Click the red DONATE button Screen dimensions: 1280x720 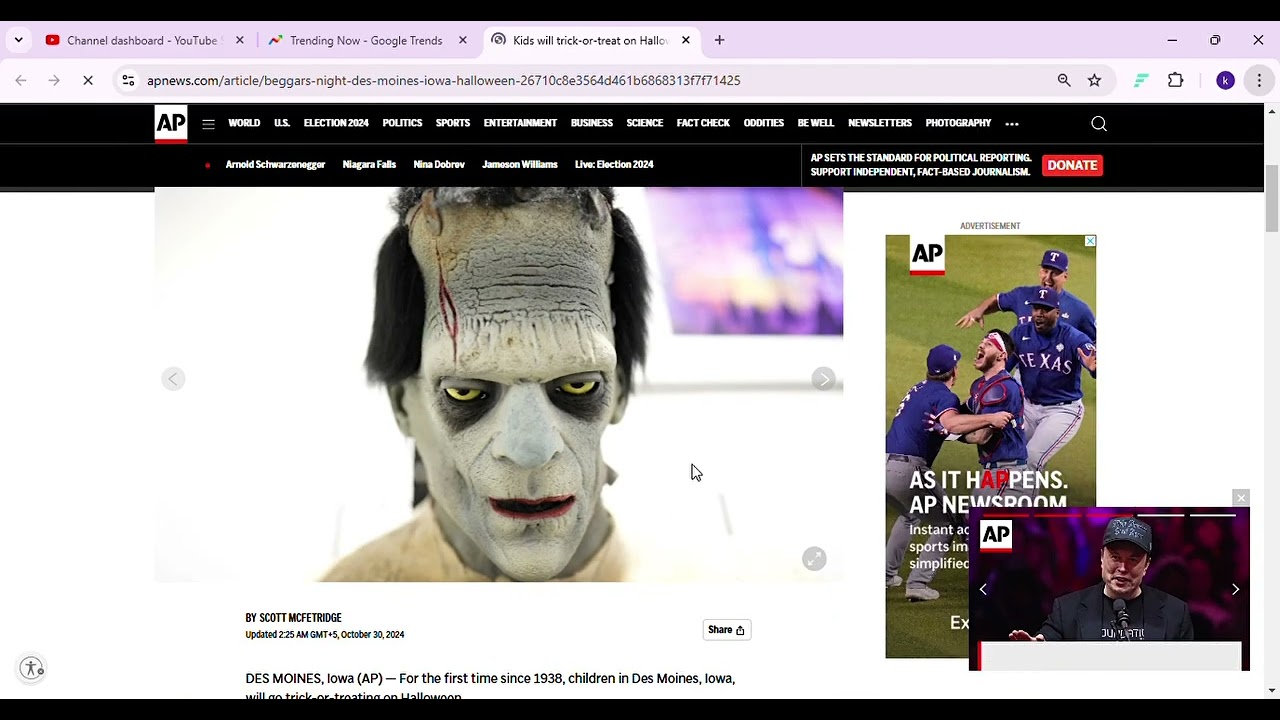pos(1072,165)
